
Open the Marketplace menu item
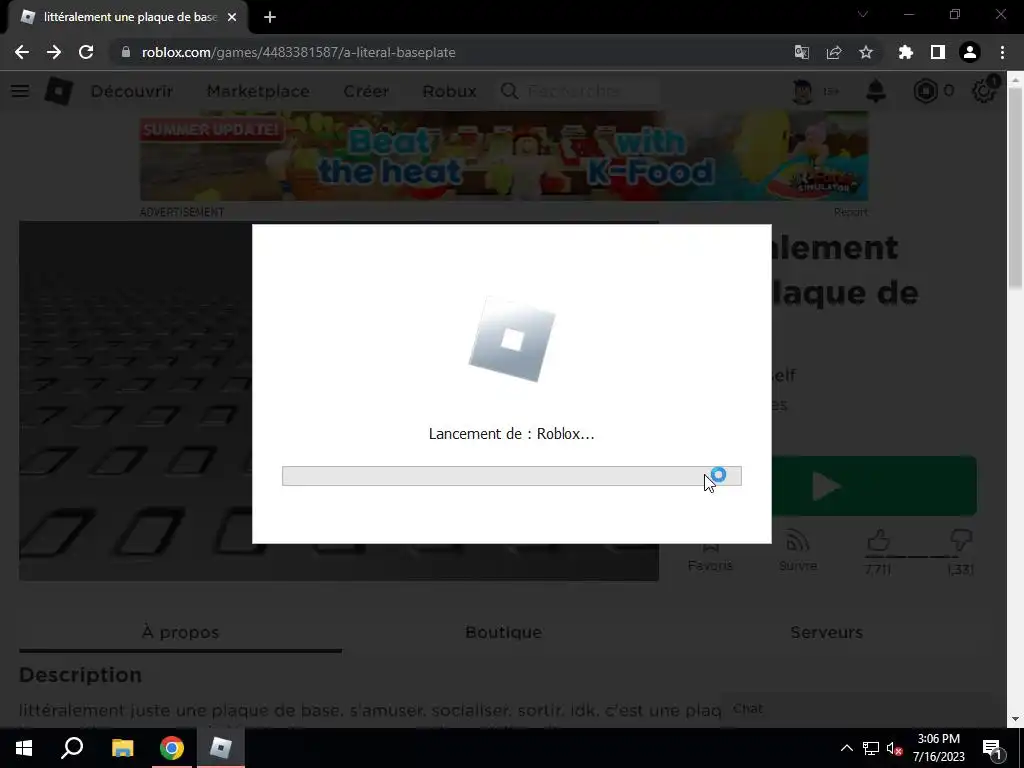pos(258,91)
